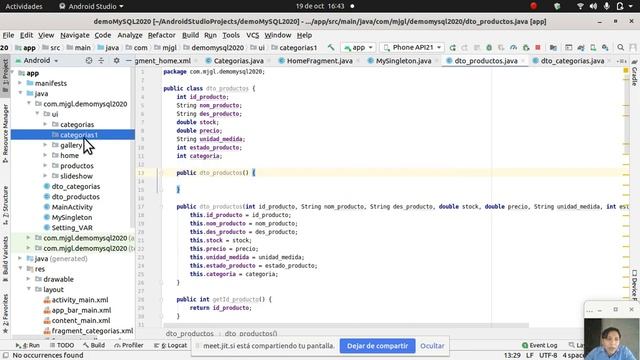Click the Debug app bug icon
Viewport: 640px width, 360px height.
point(489,48)
